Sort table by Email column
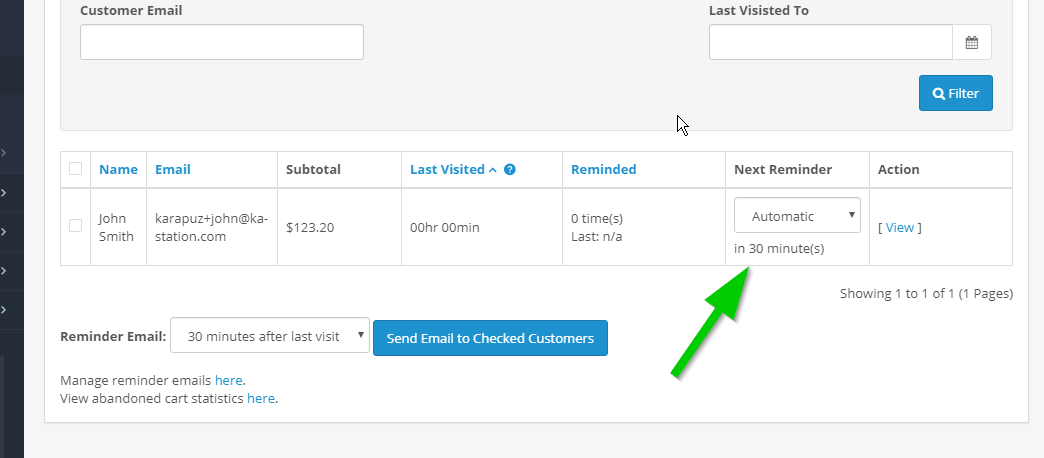The image size is (1044, 458). tap(173, 170)
